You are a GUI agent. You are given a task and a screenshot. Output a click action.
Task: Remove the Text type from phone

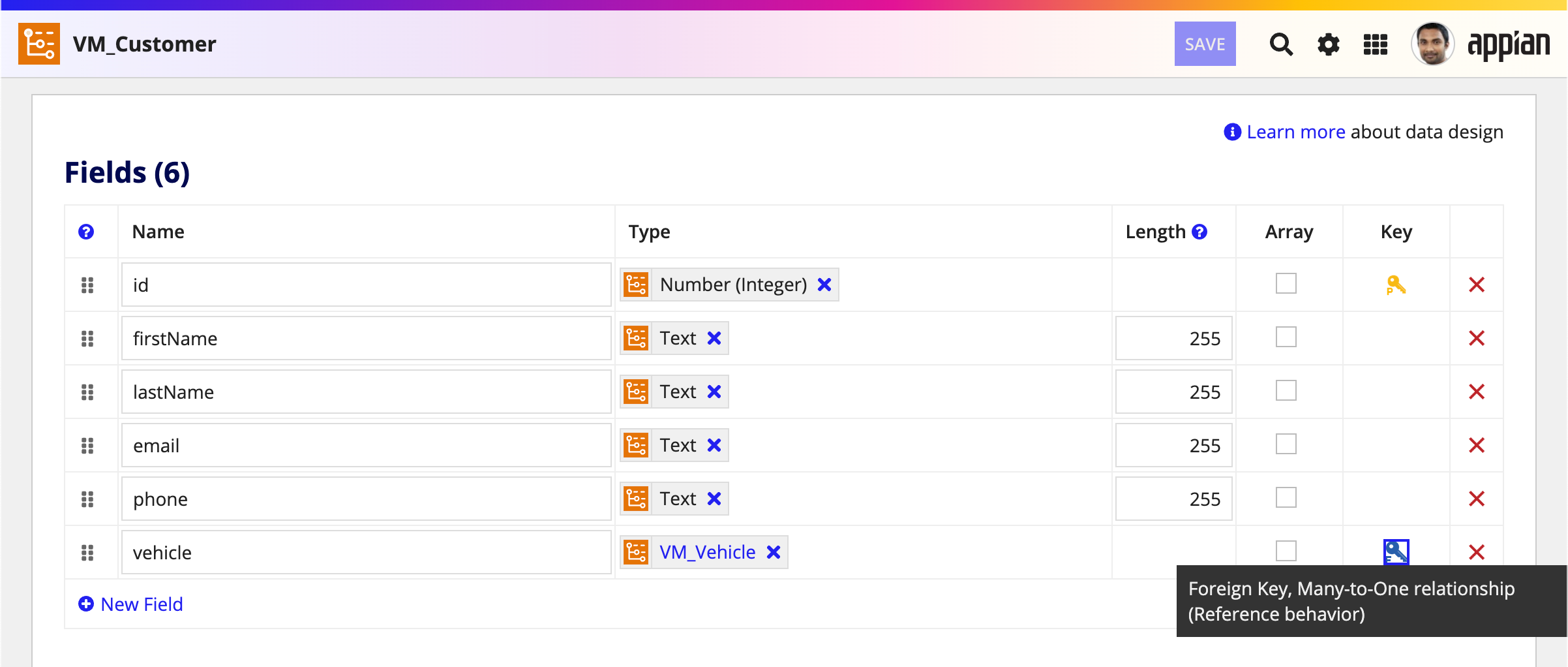tap(714, 499)
